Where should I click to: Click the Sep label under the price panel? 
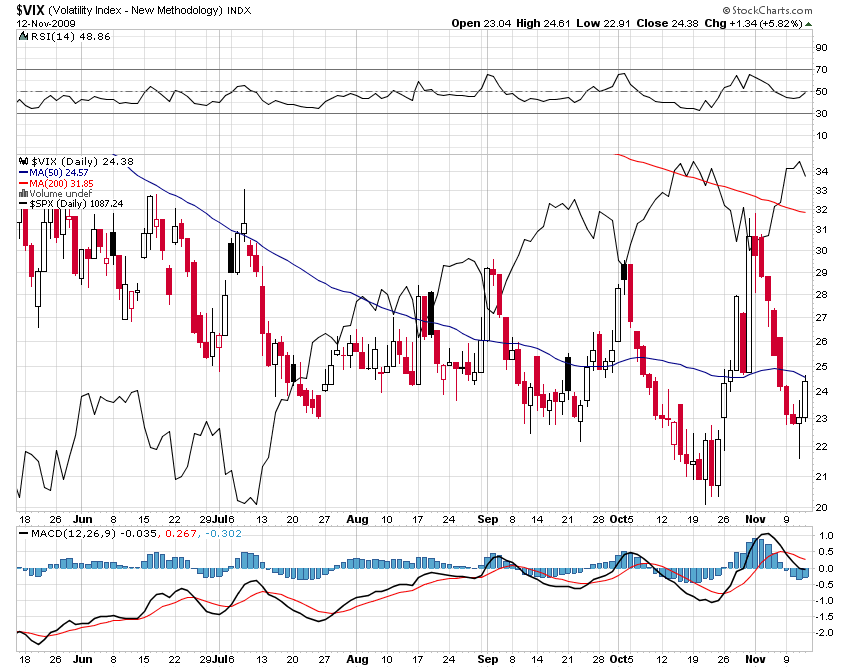(488, 519)
